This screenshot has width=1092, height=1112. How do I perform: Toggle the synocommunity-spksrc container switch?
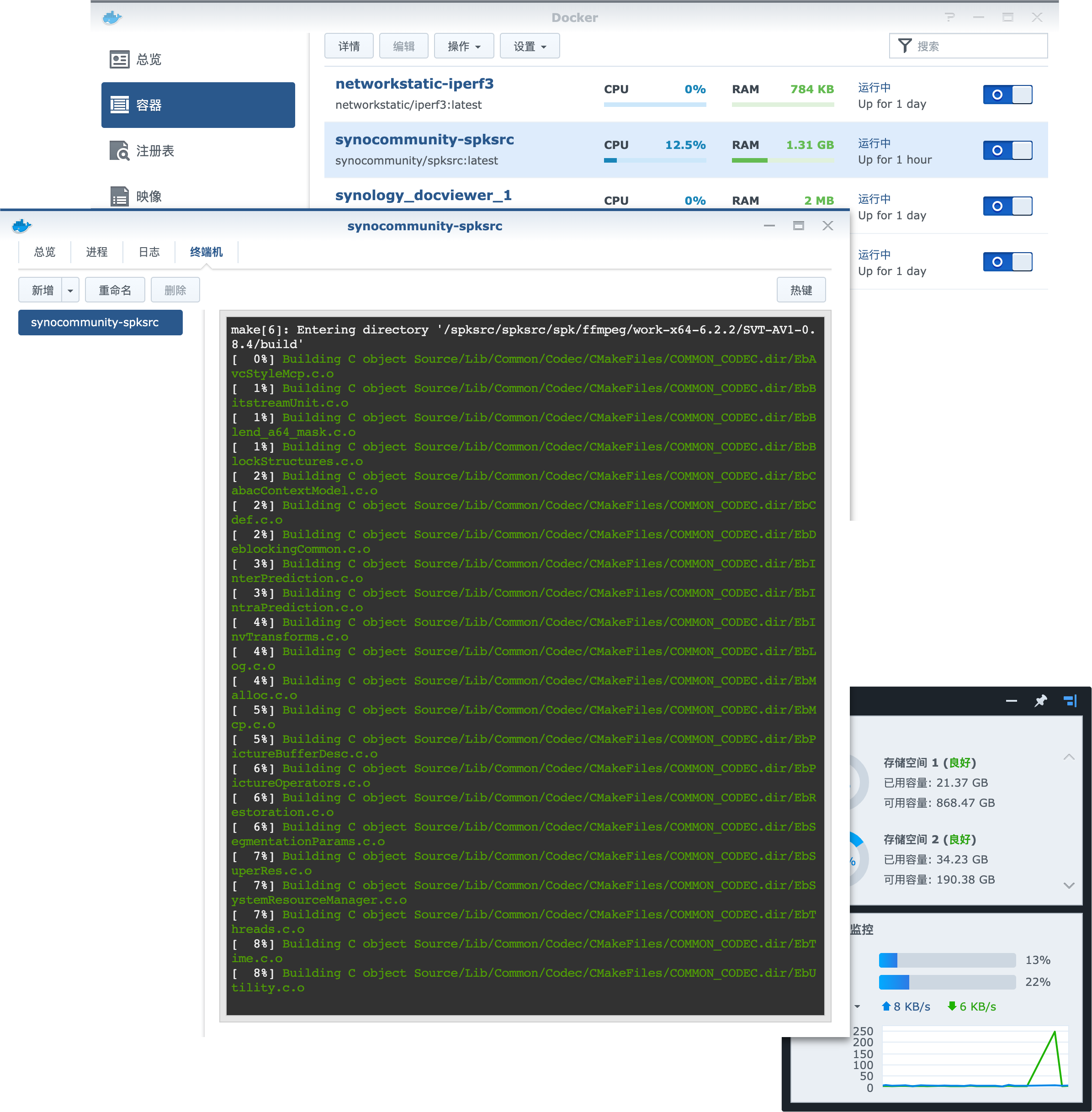coord(1007,150)
